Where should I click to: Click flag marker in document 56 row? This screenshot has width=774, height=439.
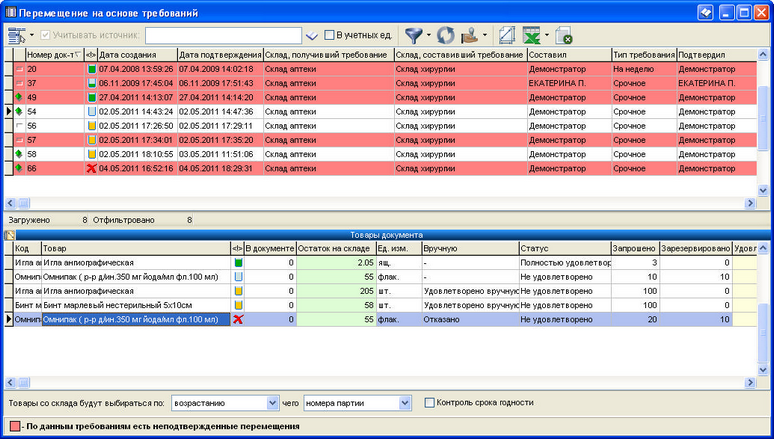19,126
